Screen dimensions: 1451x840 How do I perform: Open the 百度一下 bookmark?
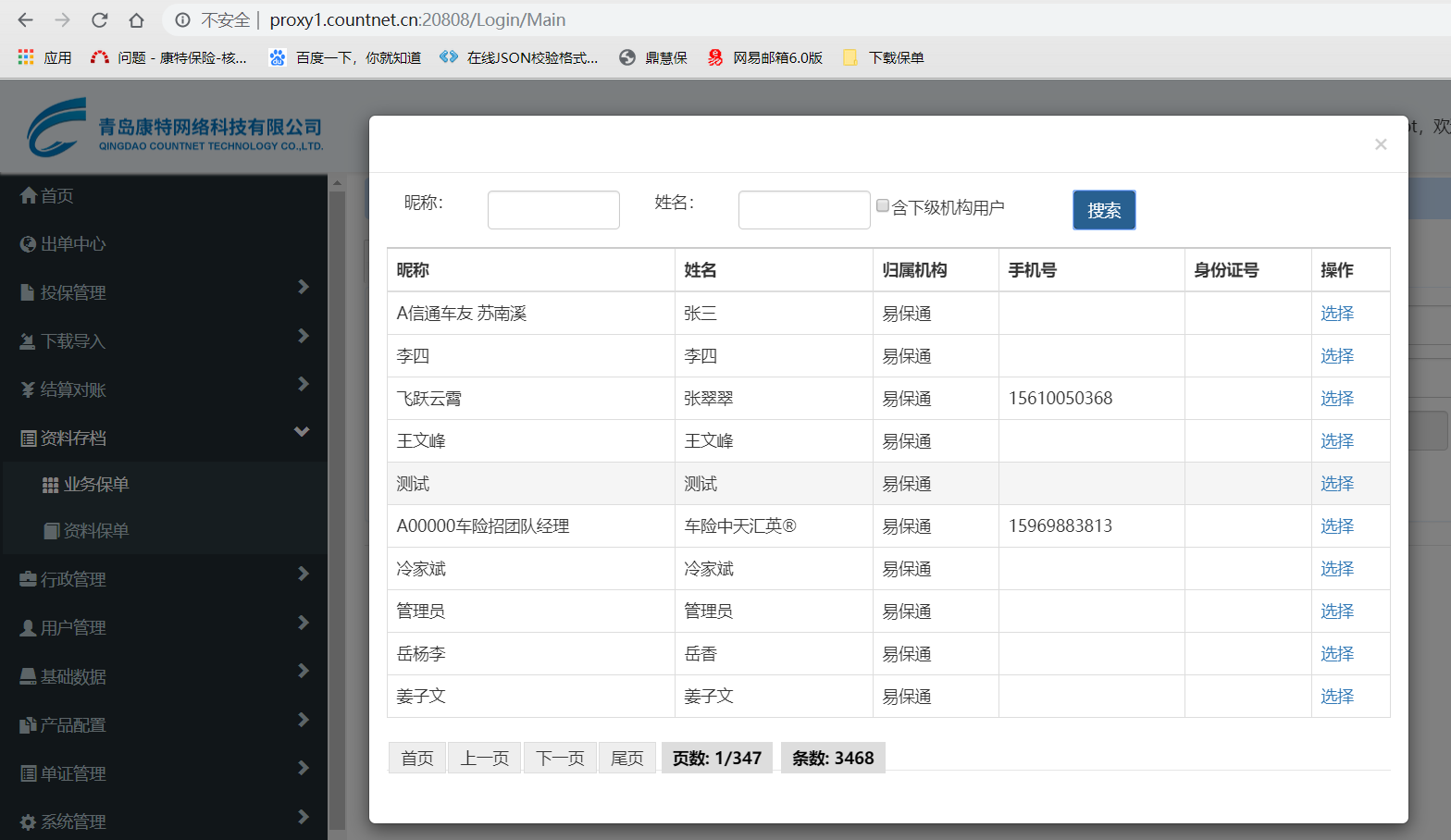tap(344, 57)
